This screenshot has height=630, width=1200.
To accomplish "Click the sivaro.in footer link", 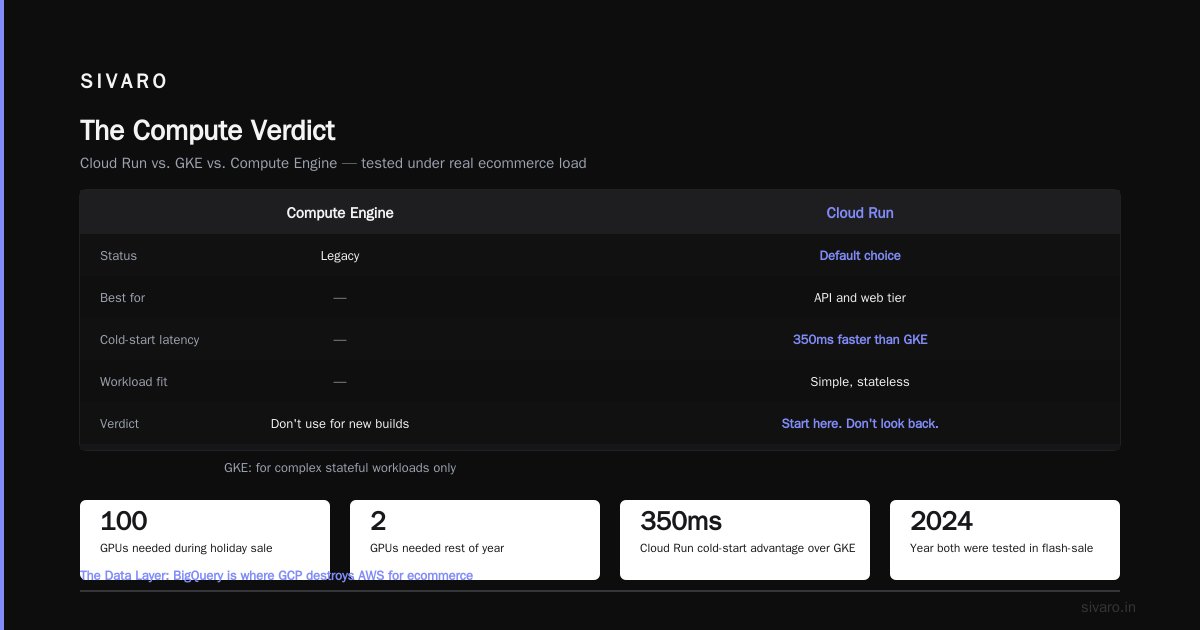I will (1108, 607).
